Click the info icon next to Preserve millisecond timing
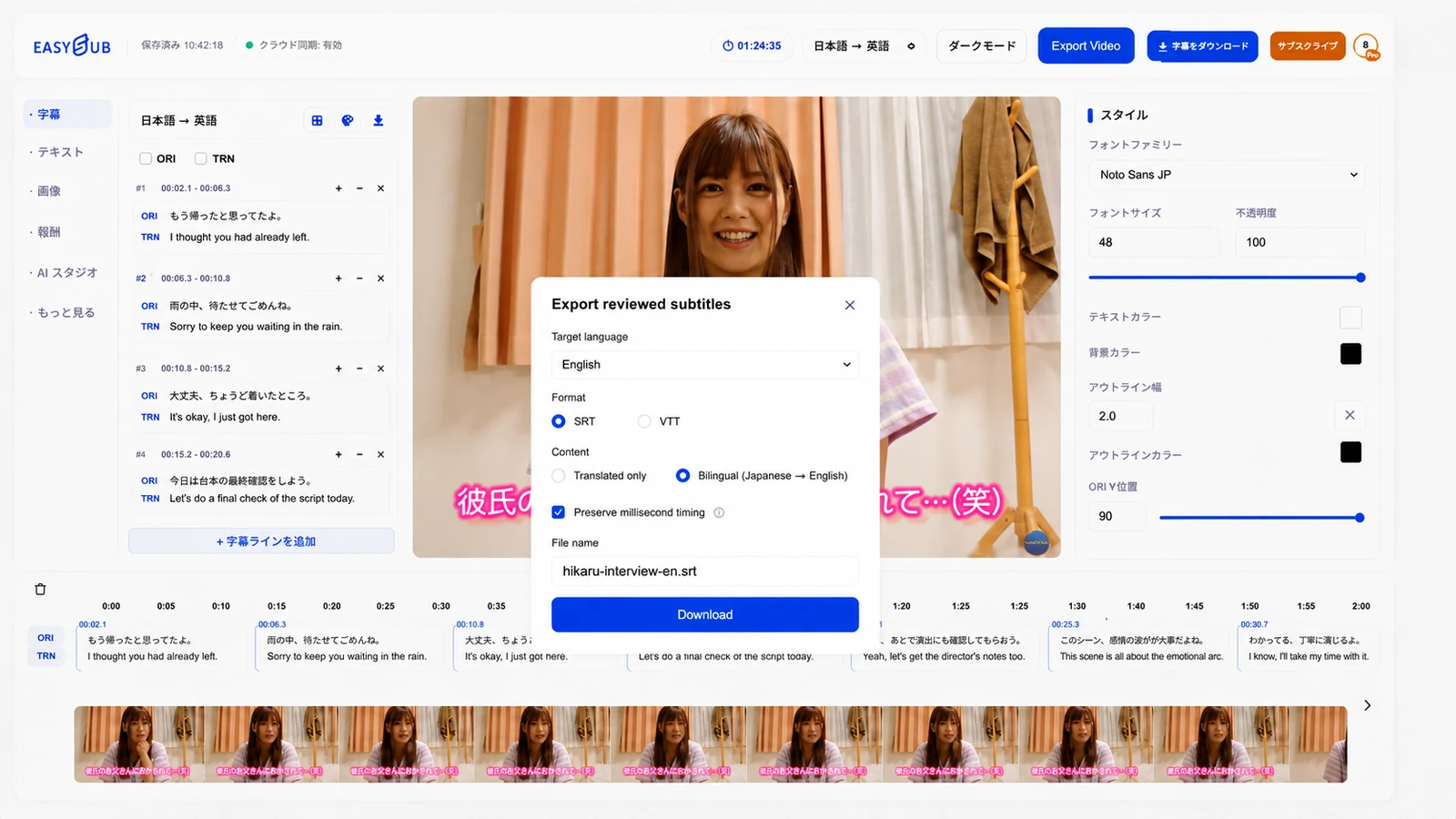 click(719, 512)
